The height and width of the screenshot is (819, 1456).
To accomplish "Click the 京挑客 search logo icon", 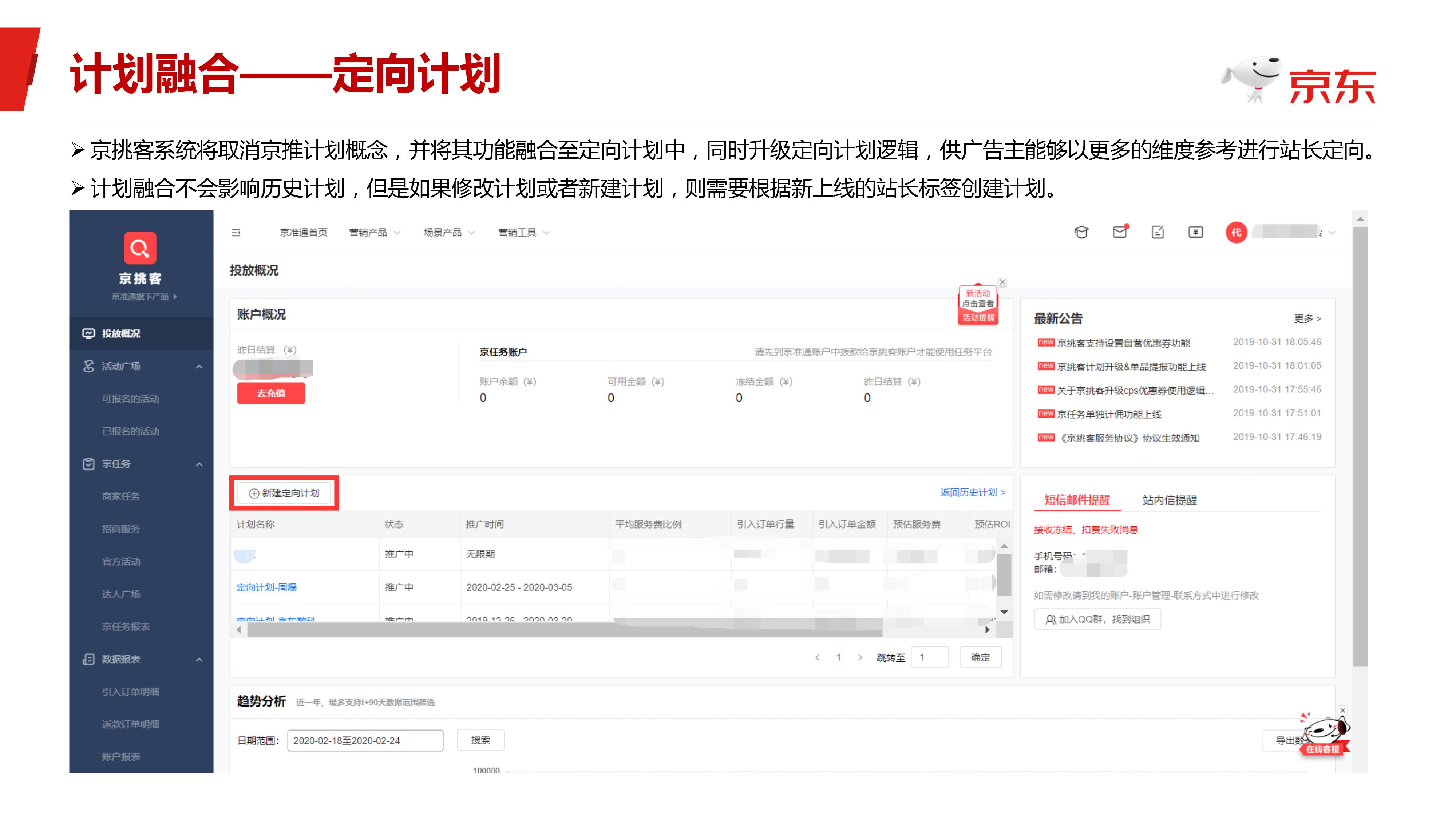I will point(140,248).
